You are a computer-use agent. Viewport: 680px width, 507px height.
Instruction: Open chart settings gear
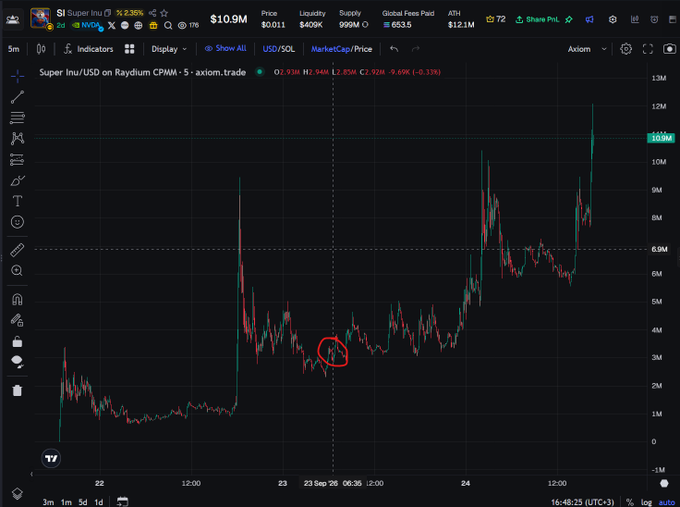click(626, 49)
